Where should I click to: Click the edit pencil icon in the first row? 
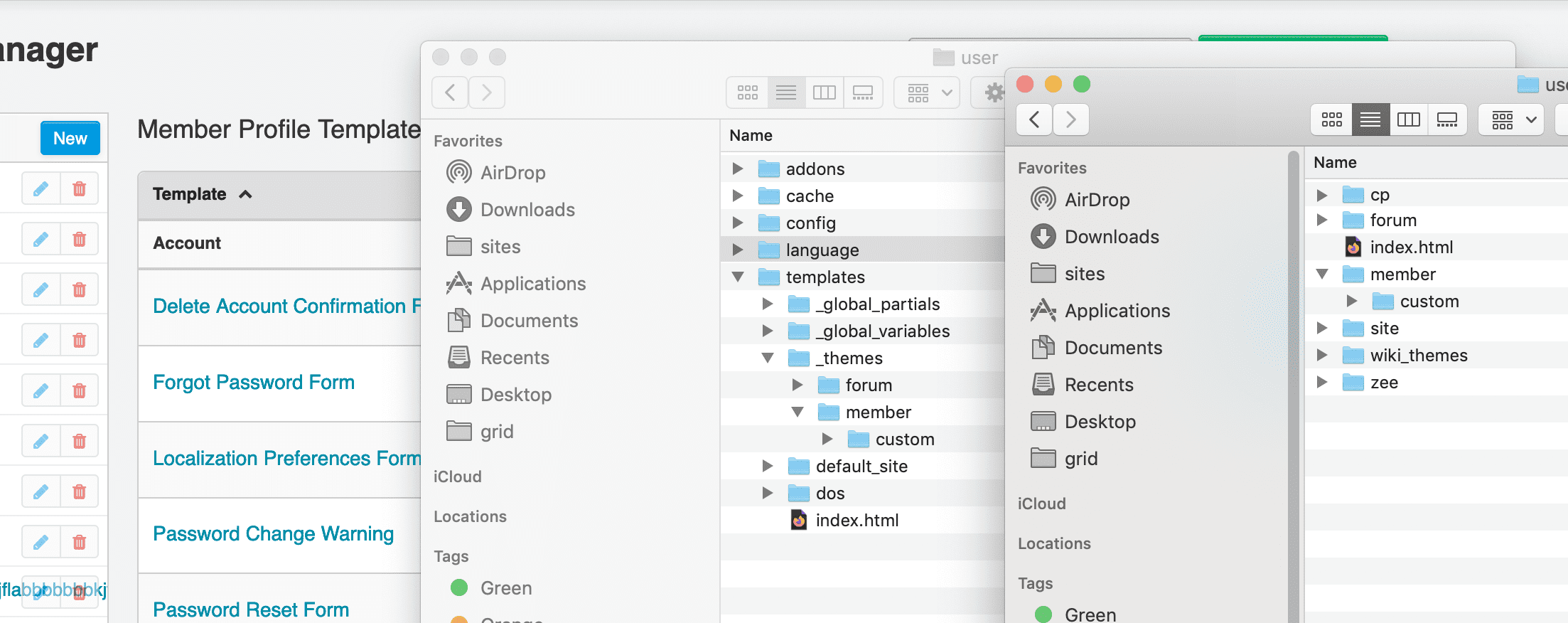tap(41, 188)
